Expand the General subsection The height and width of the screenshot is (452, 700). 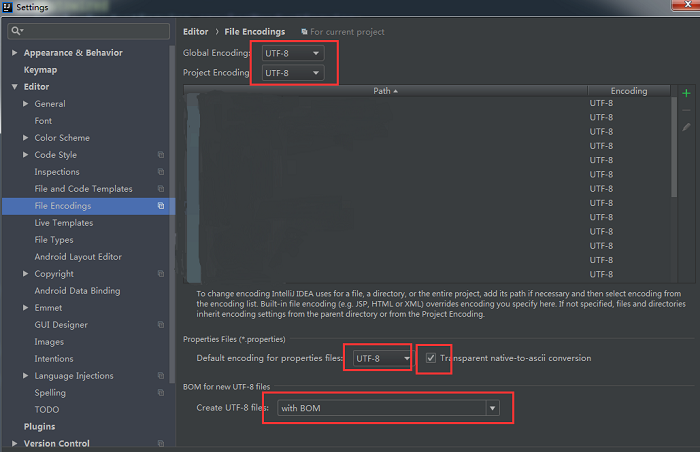(x=25, y=104)
